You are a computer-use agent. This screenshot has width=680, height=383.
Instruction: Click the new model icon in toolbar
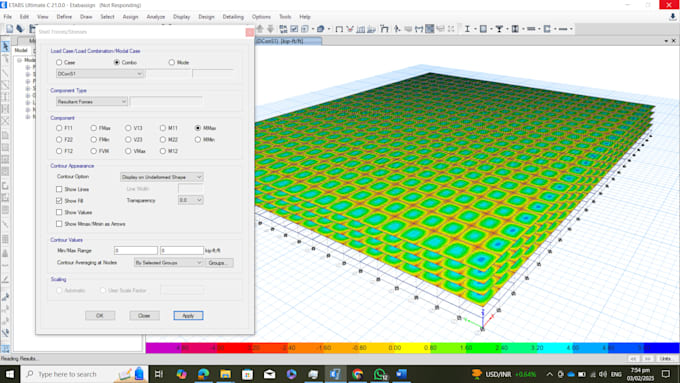(x=10, y=29)
